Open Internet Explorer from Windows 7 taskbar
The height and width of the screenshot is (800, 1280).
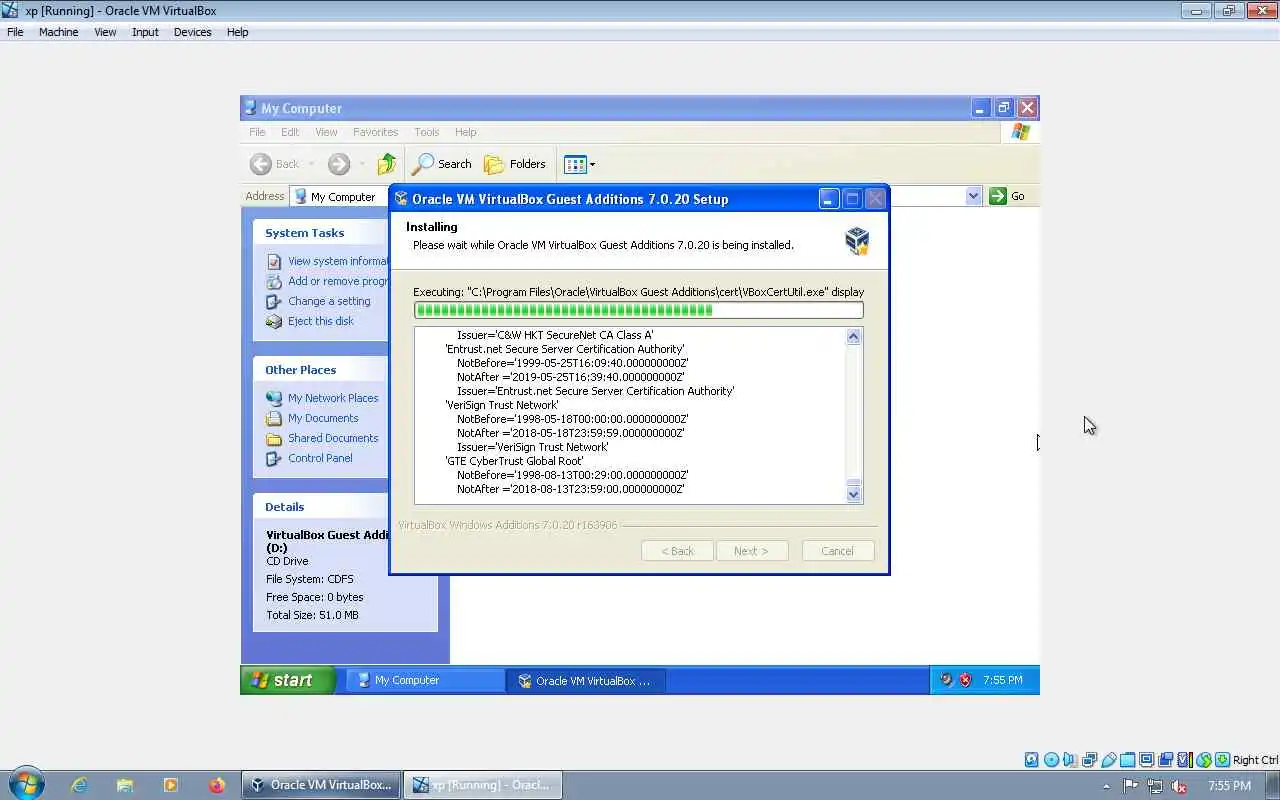[x=79, y=785]
